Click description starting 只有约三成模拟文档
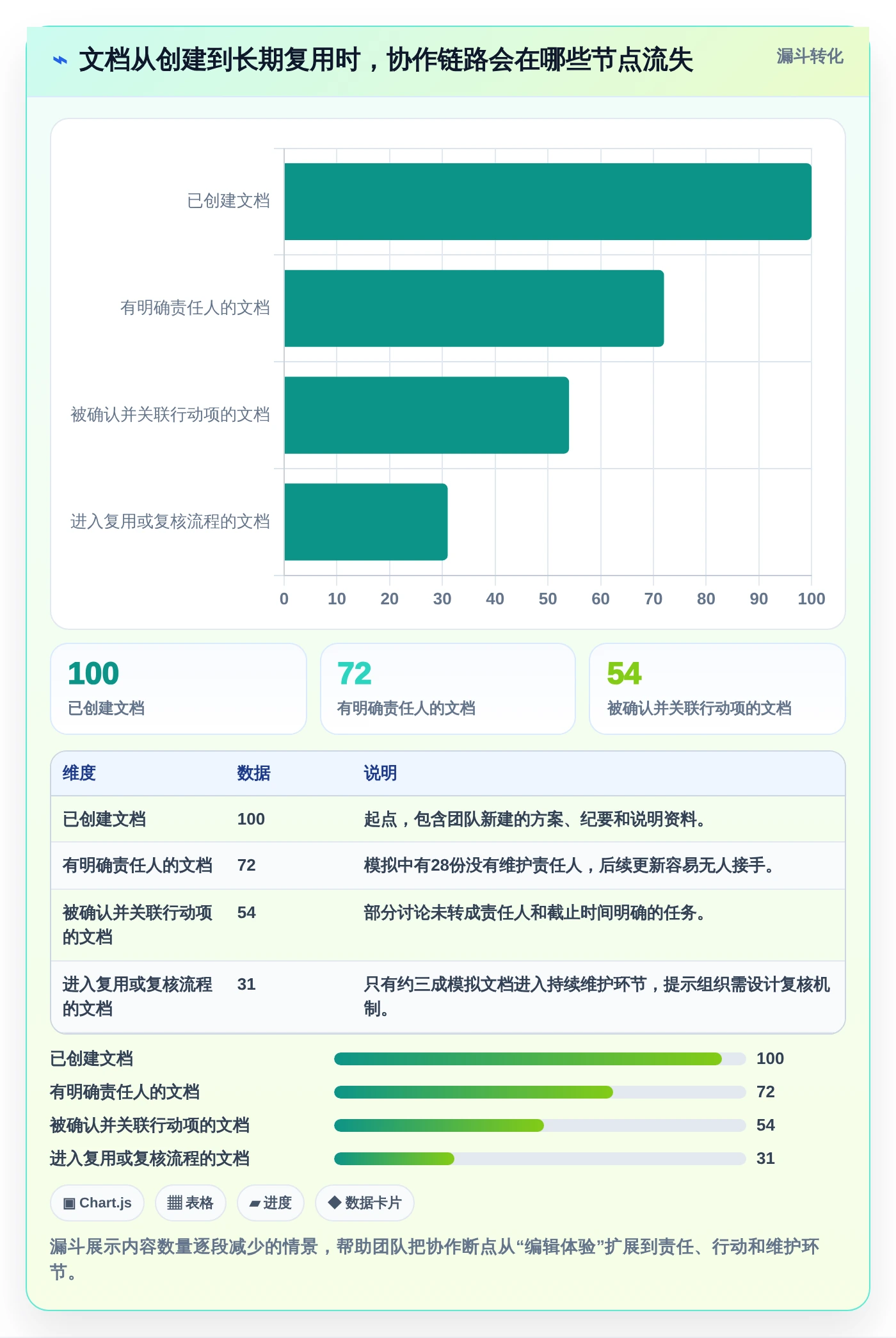896x1338 pixels. (596, 997)
